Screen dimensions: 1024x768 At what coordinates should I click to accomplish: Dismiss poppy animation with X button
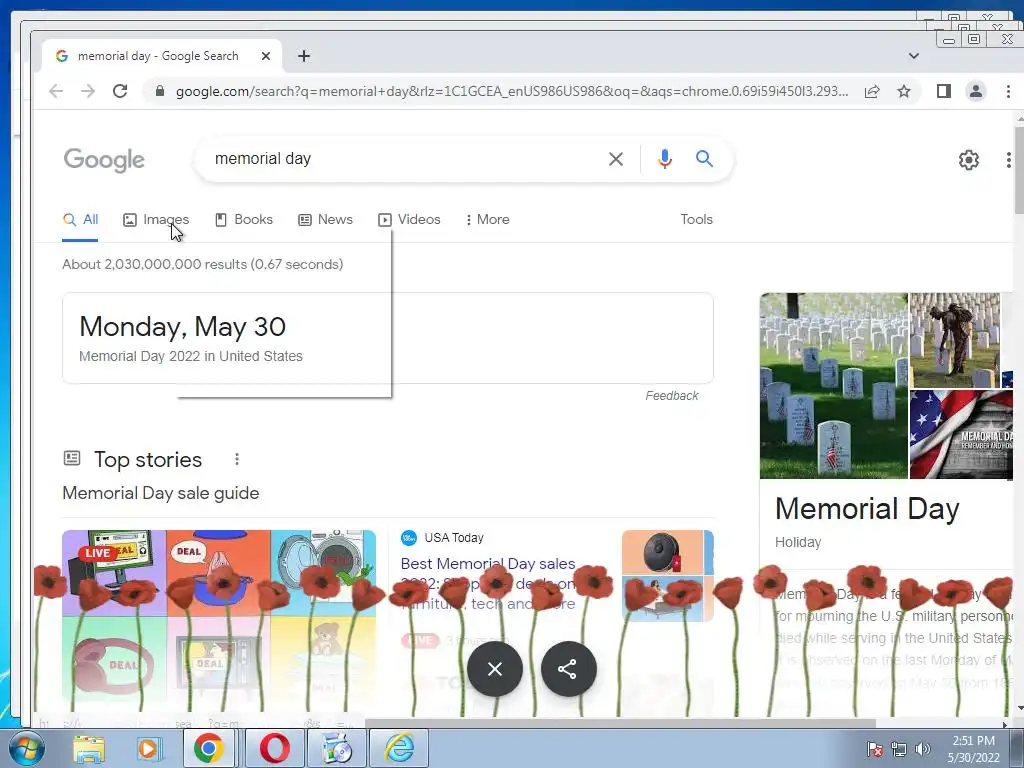495,669
